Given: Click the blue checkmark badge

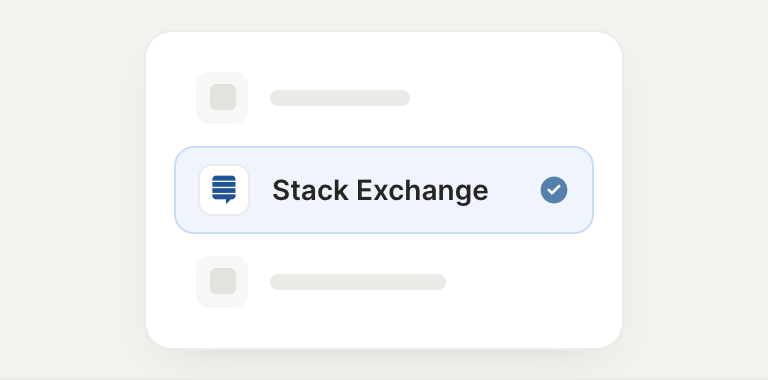Looking at the screenshot, I should click(554, 190).
